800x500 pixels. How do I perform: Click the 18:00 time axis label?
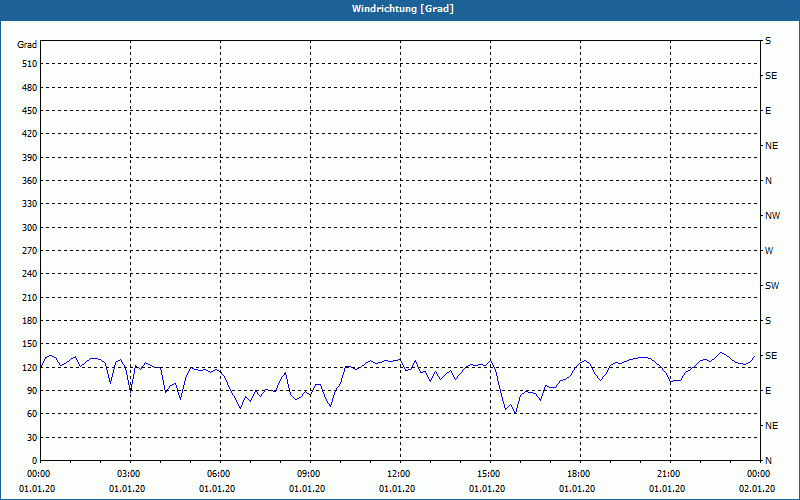pyautogui.click(x=580, y=474)
